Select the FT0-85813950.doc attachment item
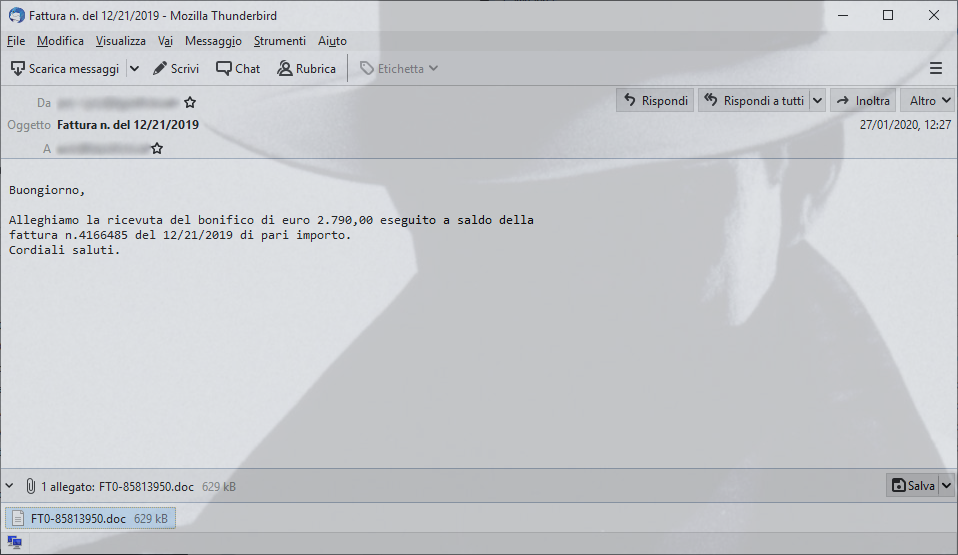 click(x=90, y=518)
